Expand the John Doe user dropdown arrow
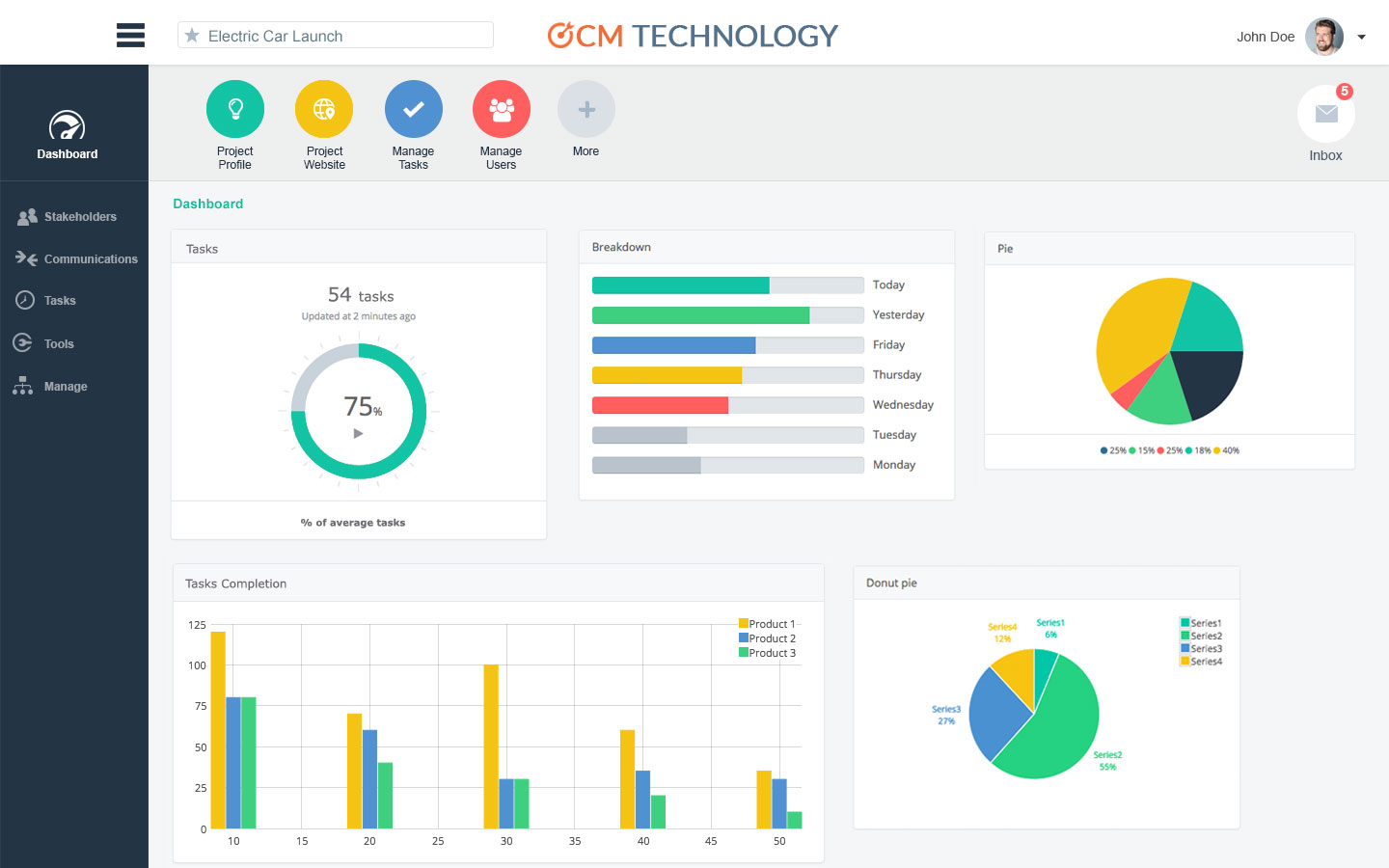This screenshot has height=868, width=1389. pos(1361,38)
